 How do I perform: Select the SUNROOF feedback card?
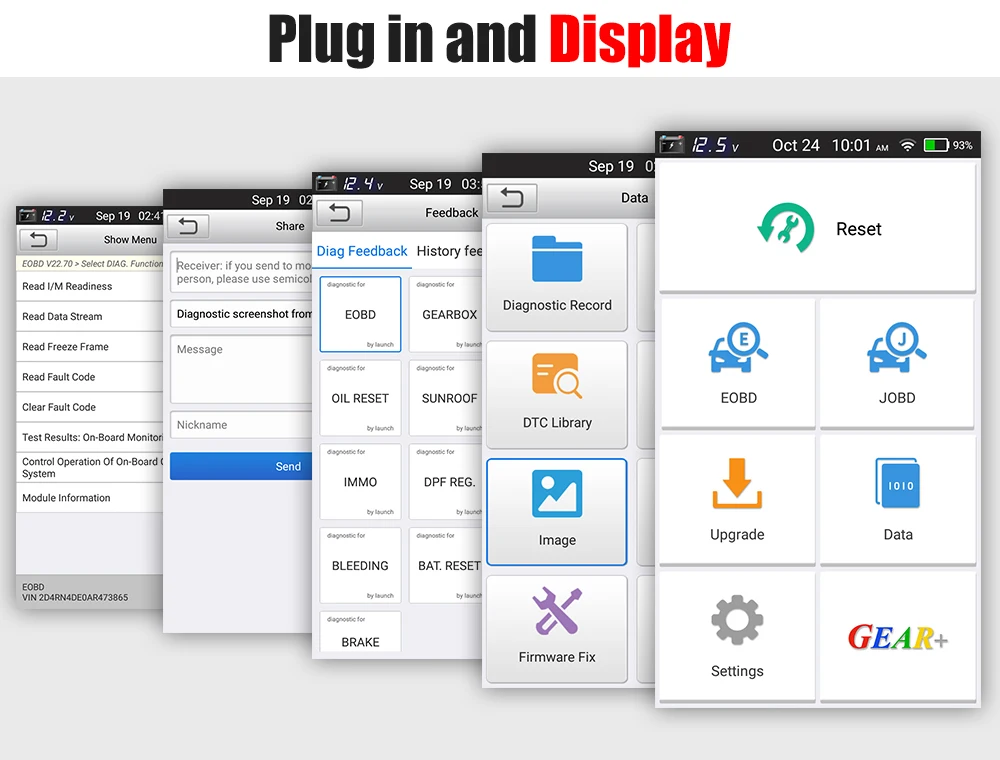pos(446,398)
